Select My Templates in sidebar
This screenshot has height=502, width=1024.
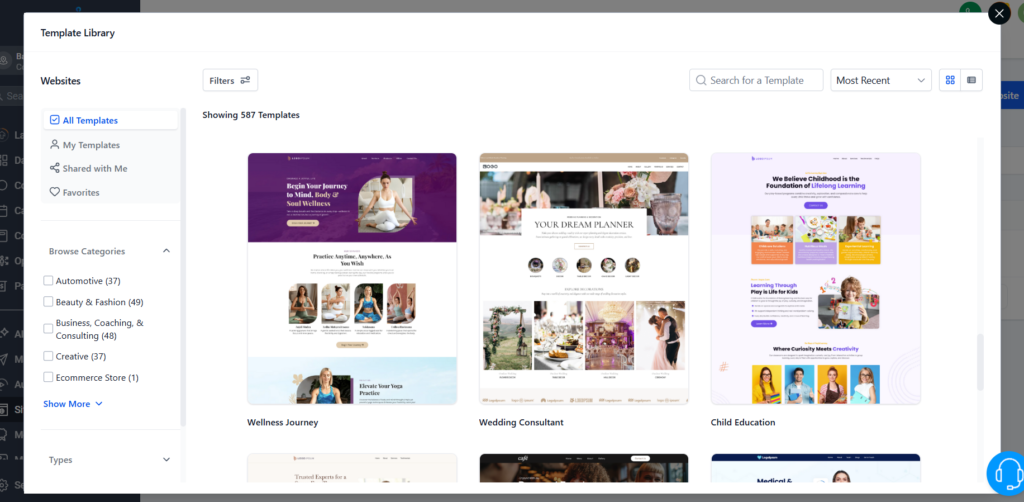click(x=111, y=144)
